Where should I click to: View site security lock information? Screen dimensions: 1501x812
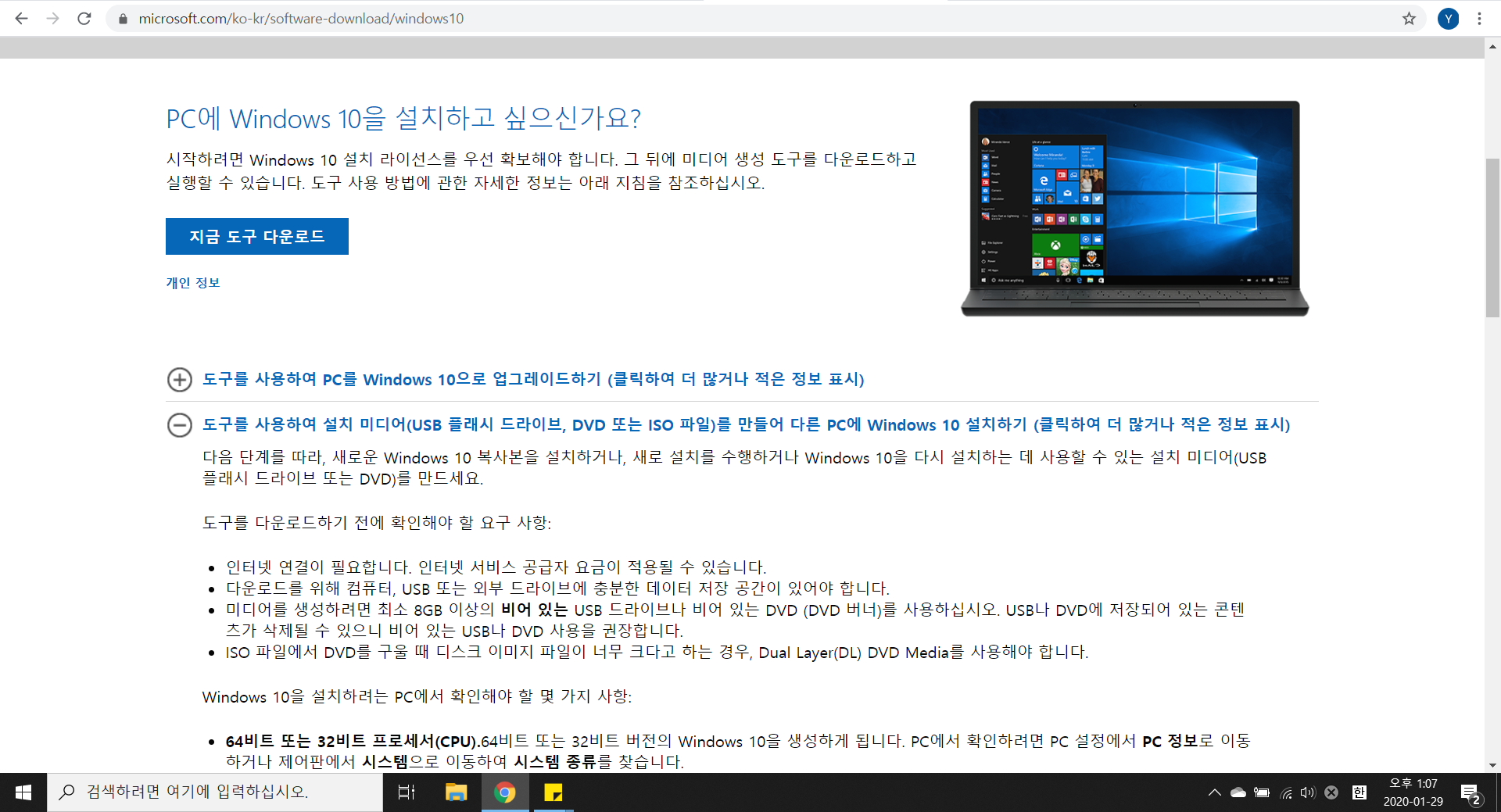(x=122, y=19)
